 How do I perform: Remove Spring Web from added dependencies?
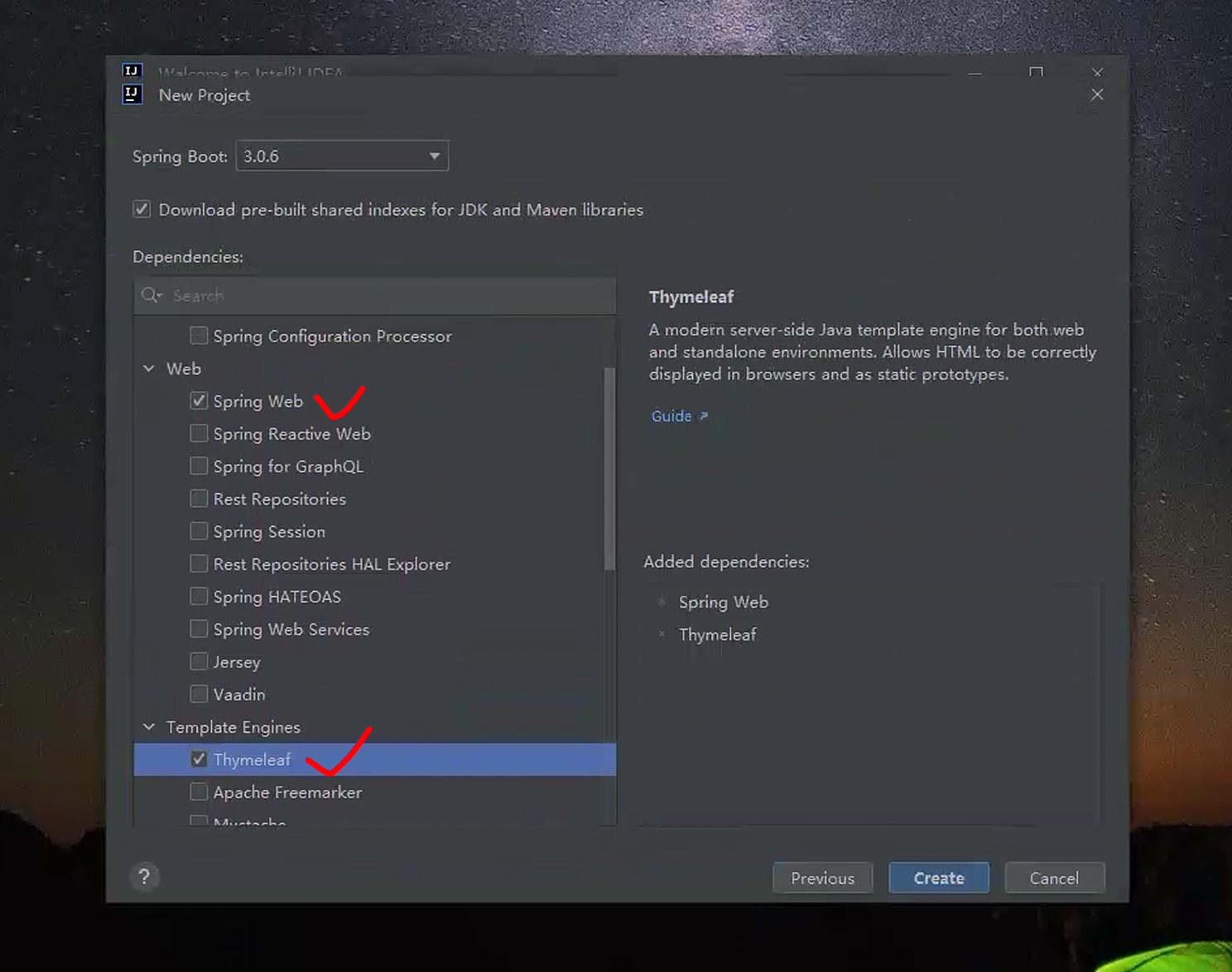662,602
